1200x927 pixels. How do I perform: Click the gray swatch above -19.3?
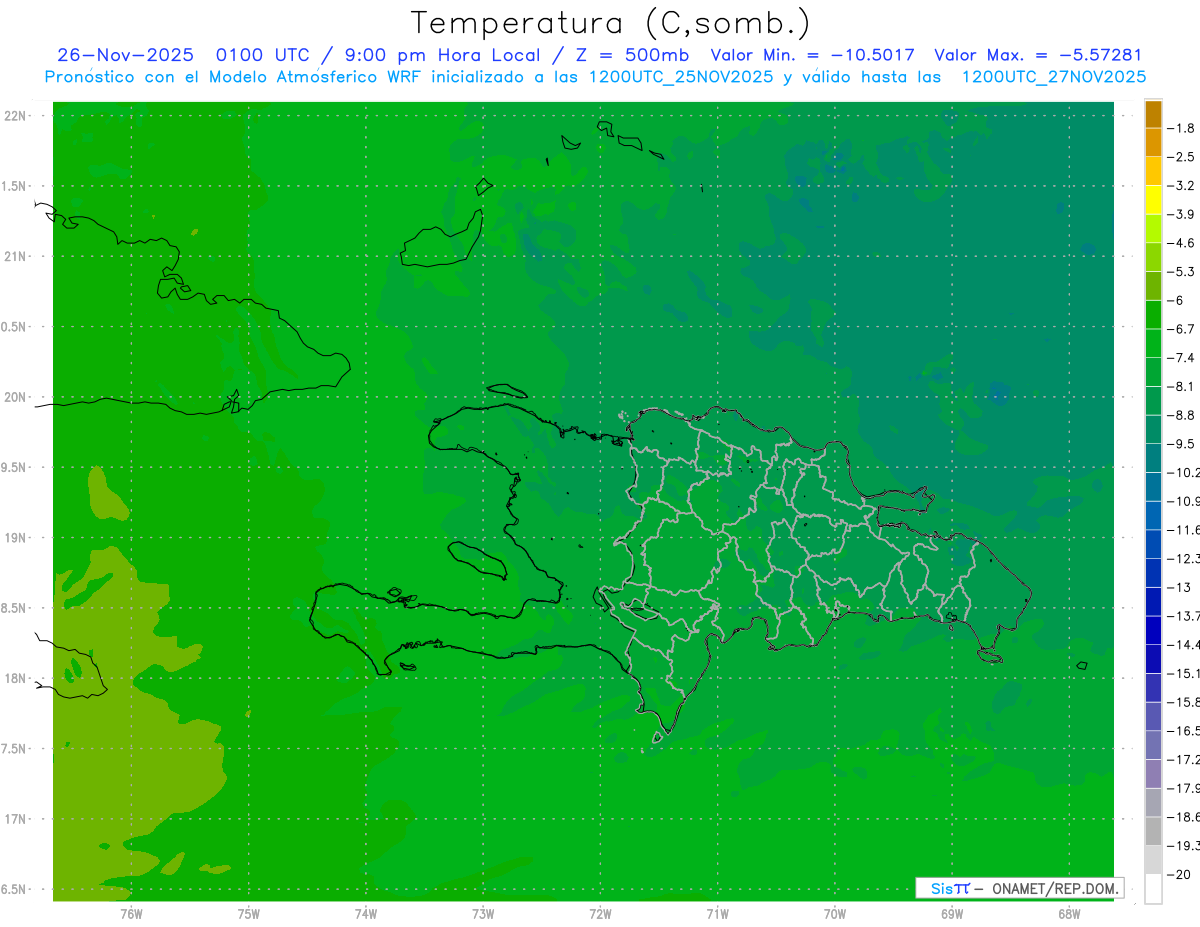(x=1153, y=832)
